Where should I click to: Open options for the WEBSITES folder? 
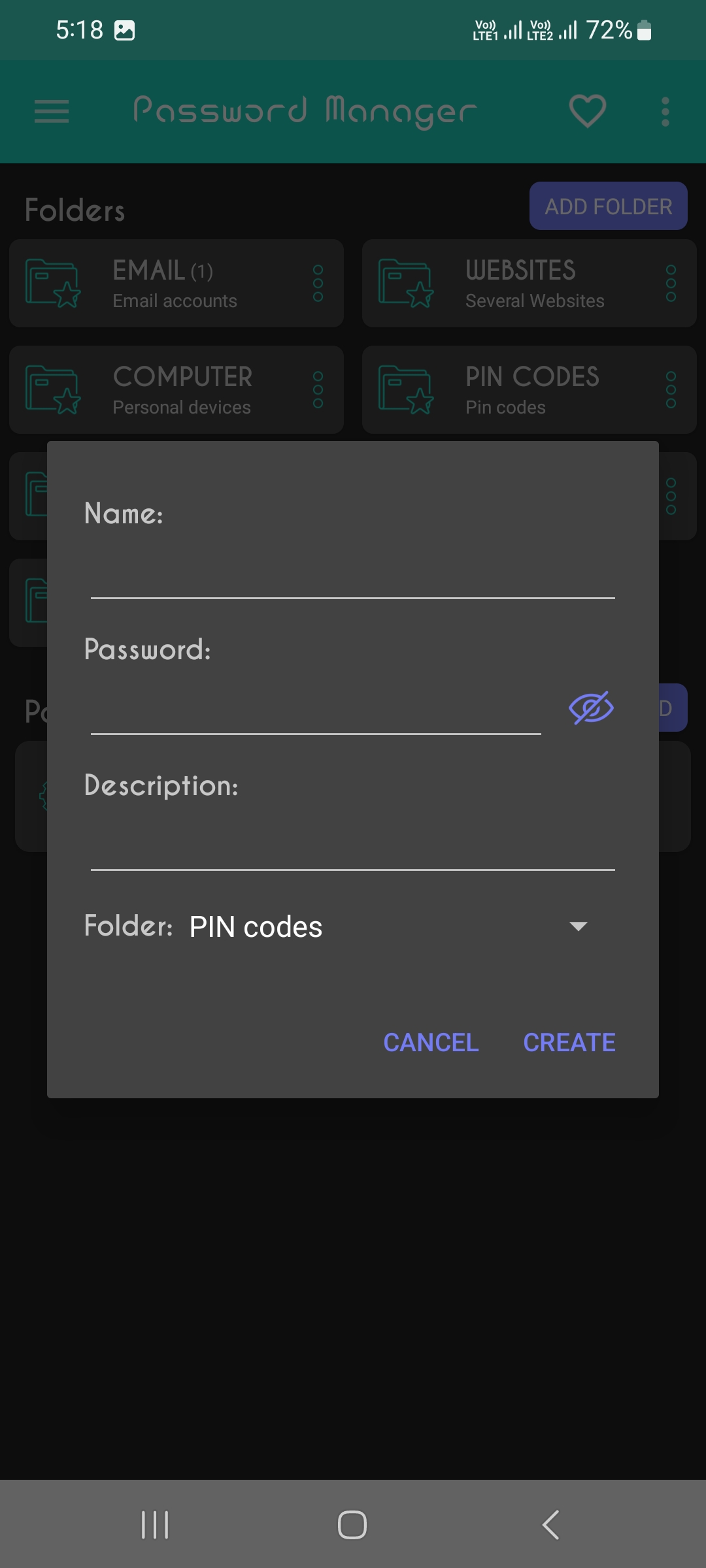pyautogui.click(x=671, y=284)
